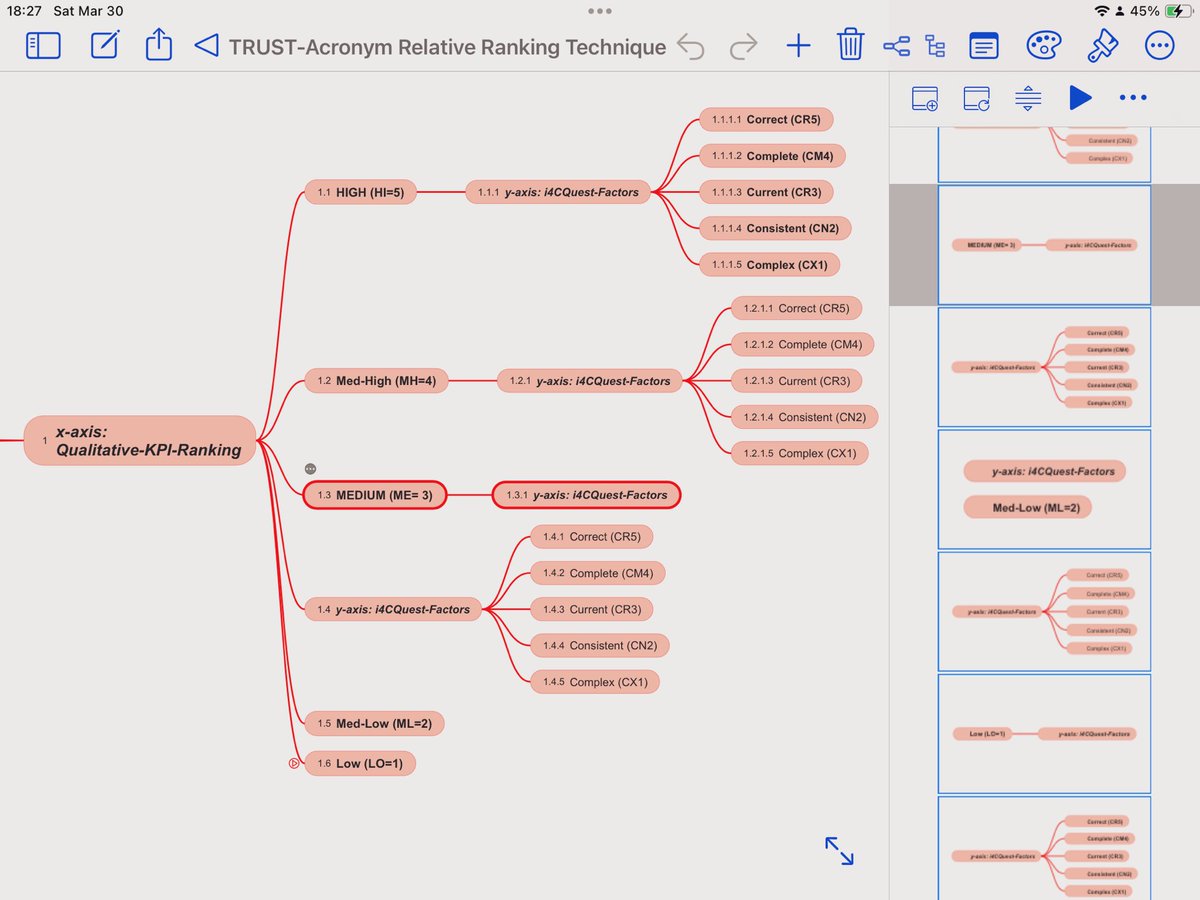This screenshot has height=900, width=1200.
Task: Select node 1.4.5 Complex (CX1)
Action: pyautogui.click(x=595, y=682)
